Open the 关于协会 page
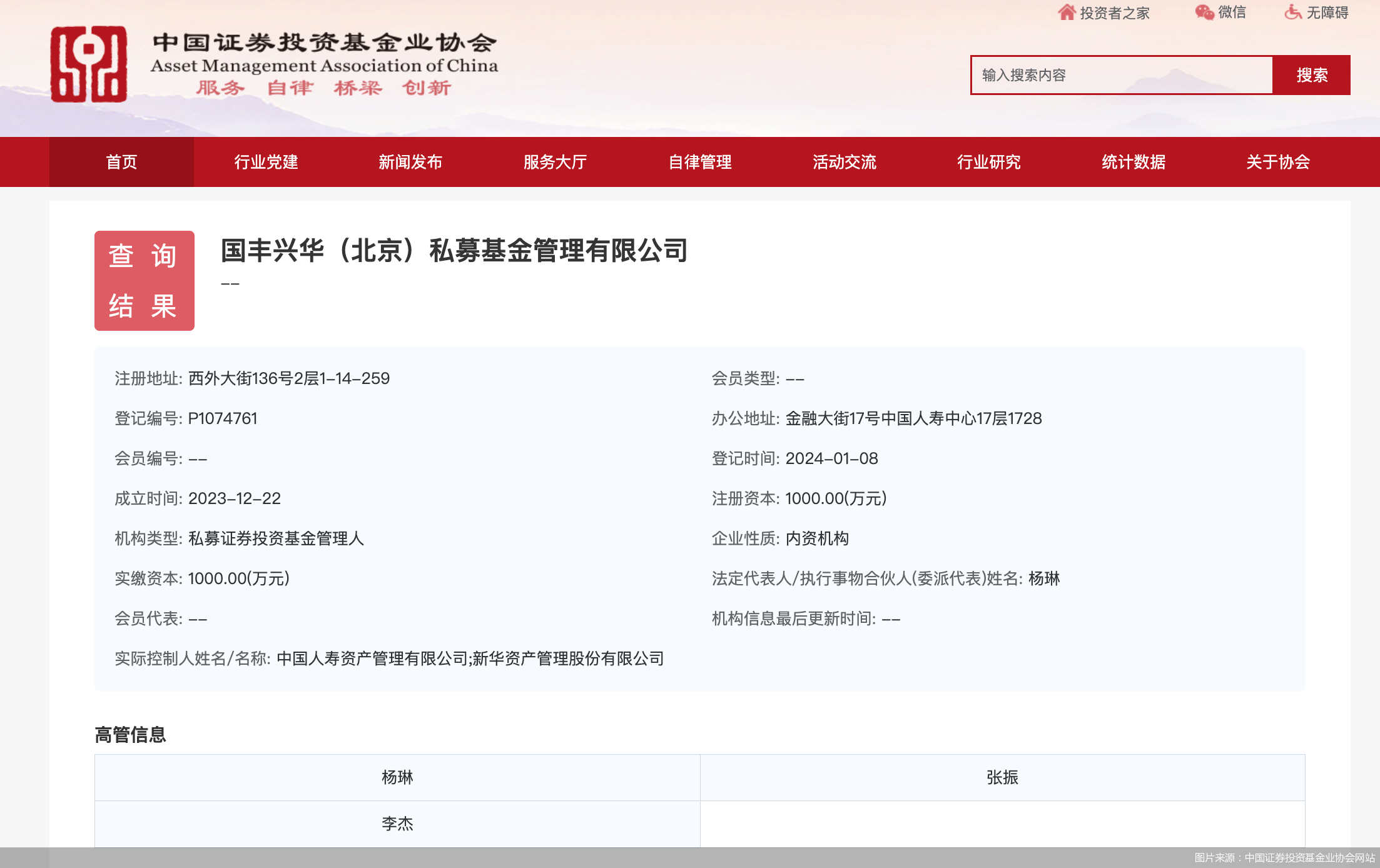This screenshot has width=1380, height=868. point(1278,162)
